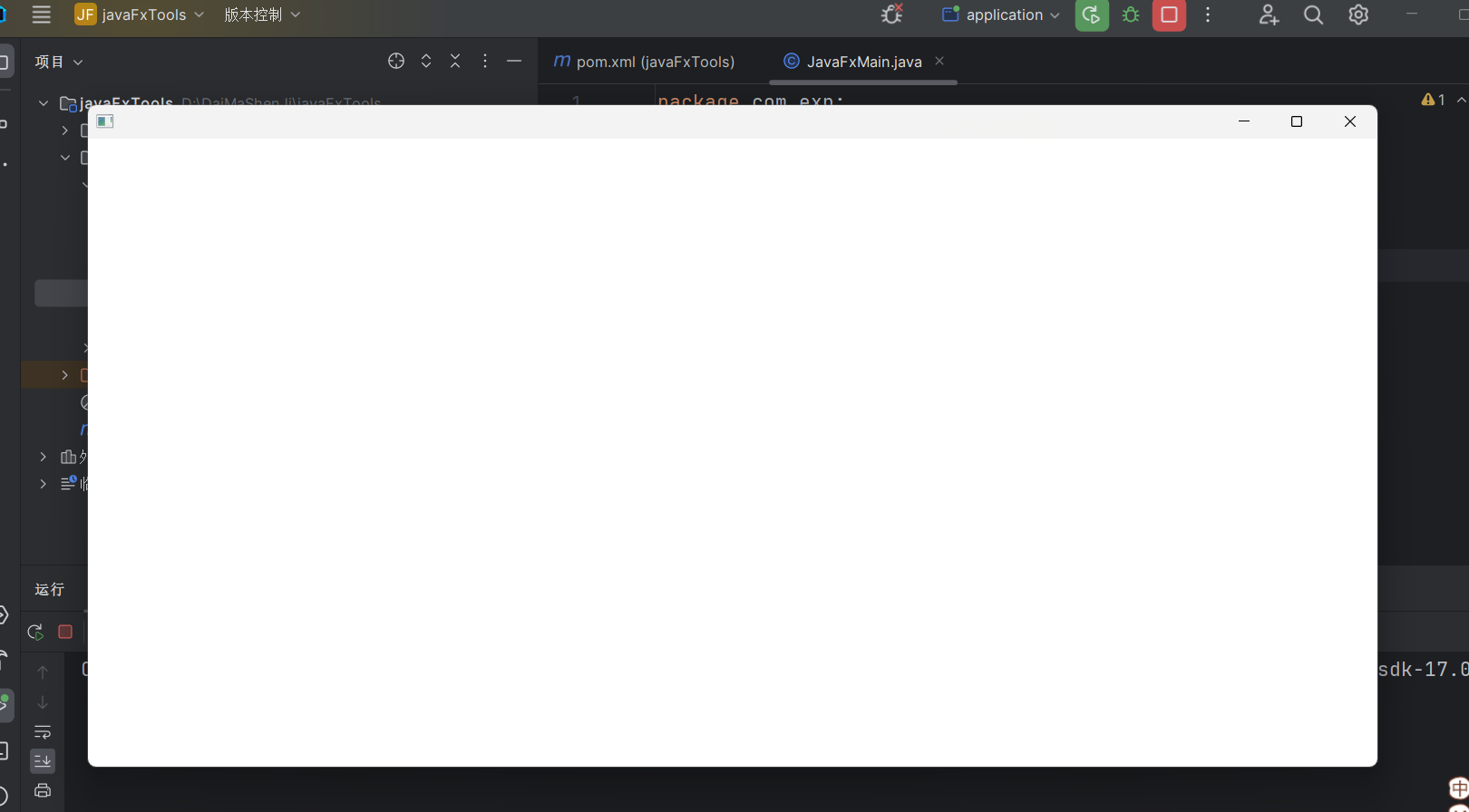The image size is (1469, 812).
Task: Click the debug bug icon with red cross
Action: pos(892,14)
